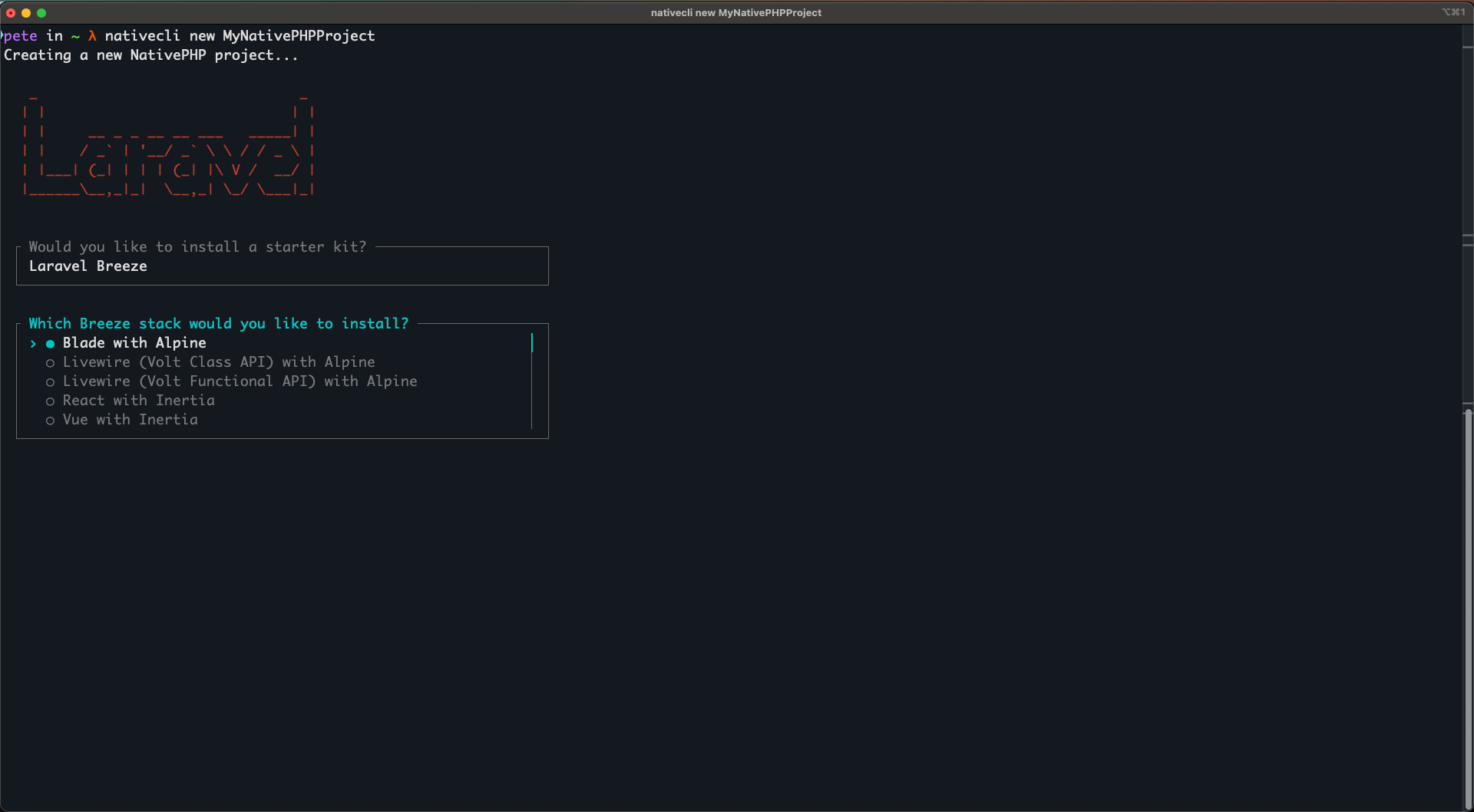
Task: Click the lambda prompt symbol
Action: coord(92,36)
